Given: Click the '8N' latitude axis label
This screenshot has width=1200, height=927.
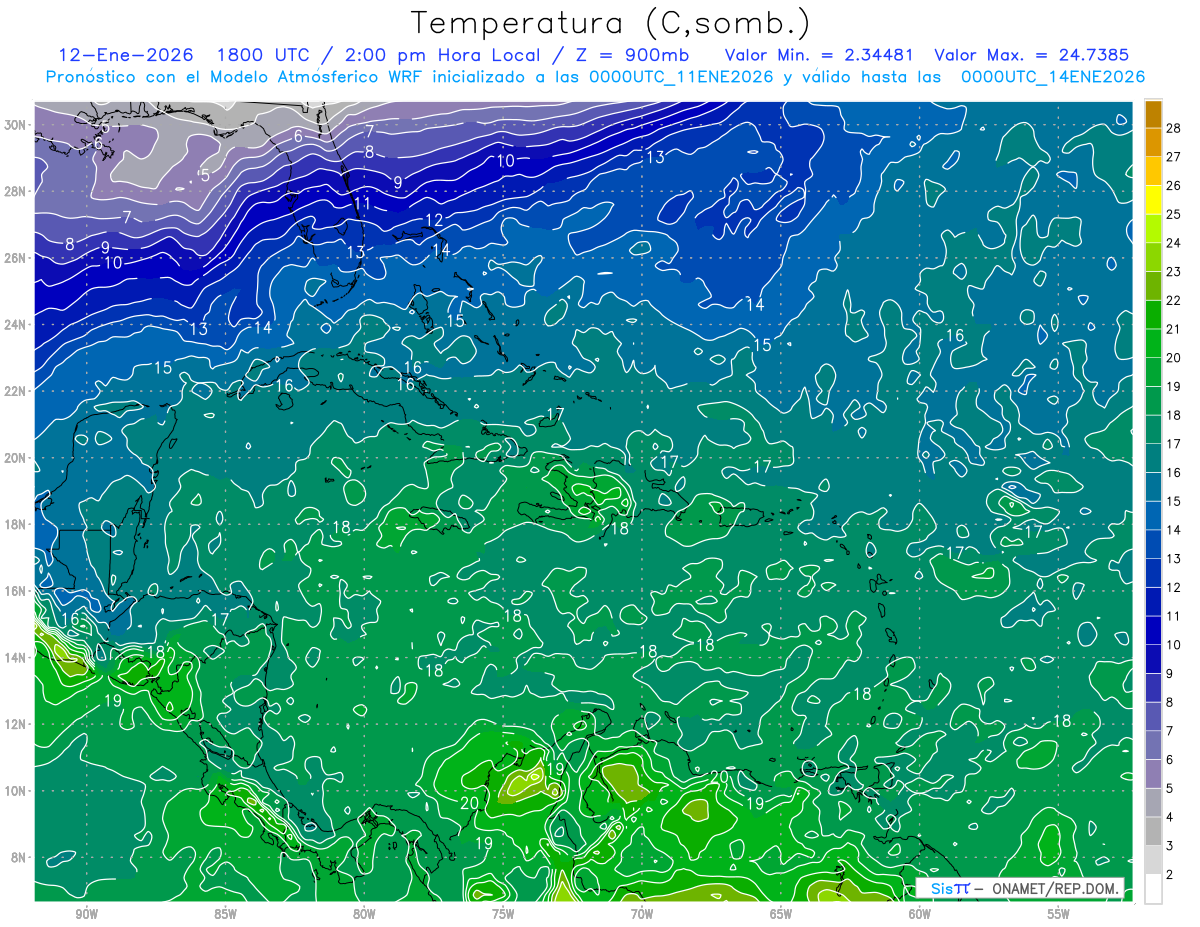Looking at the screenshot, I should click(x=20, y=857).
